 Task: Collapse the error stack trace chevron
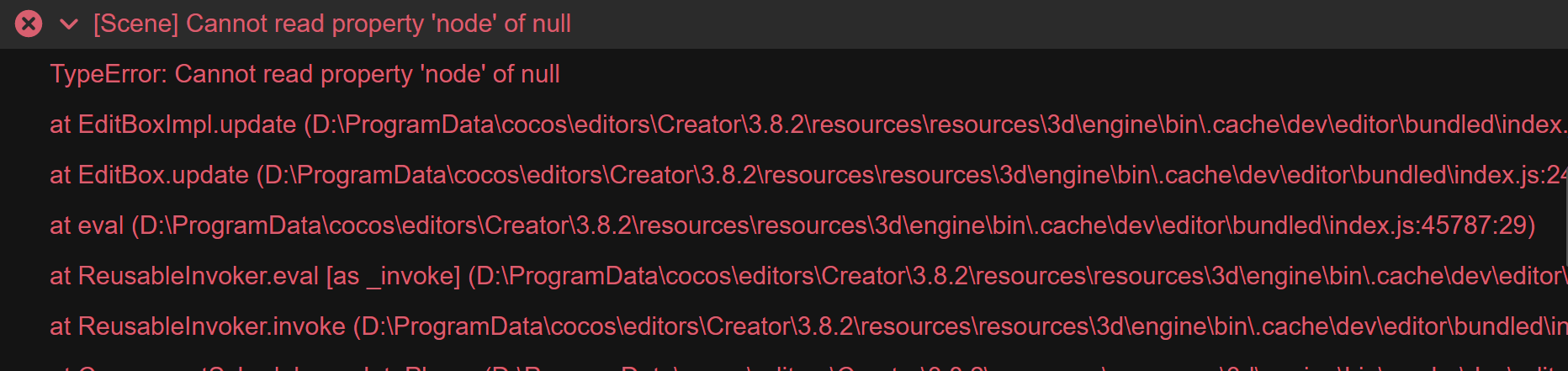click(x=69, y=24)
